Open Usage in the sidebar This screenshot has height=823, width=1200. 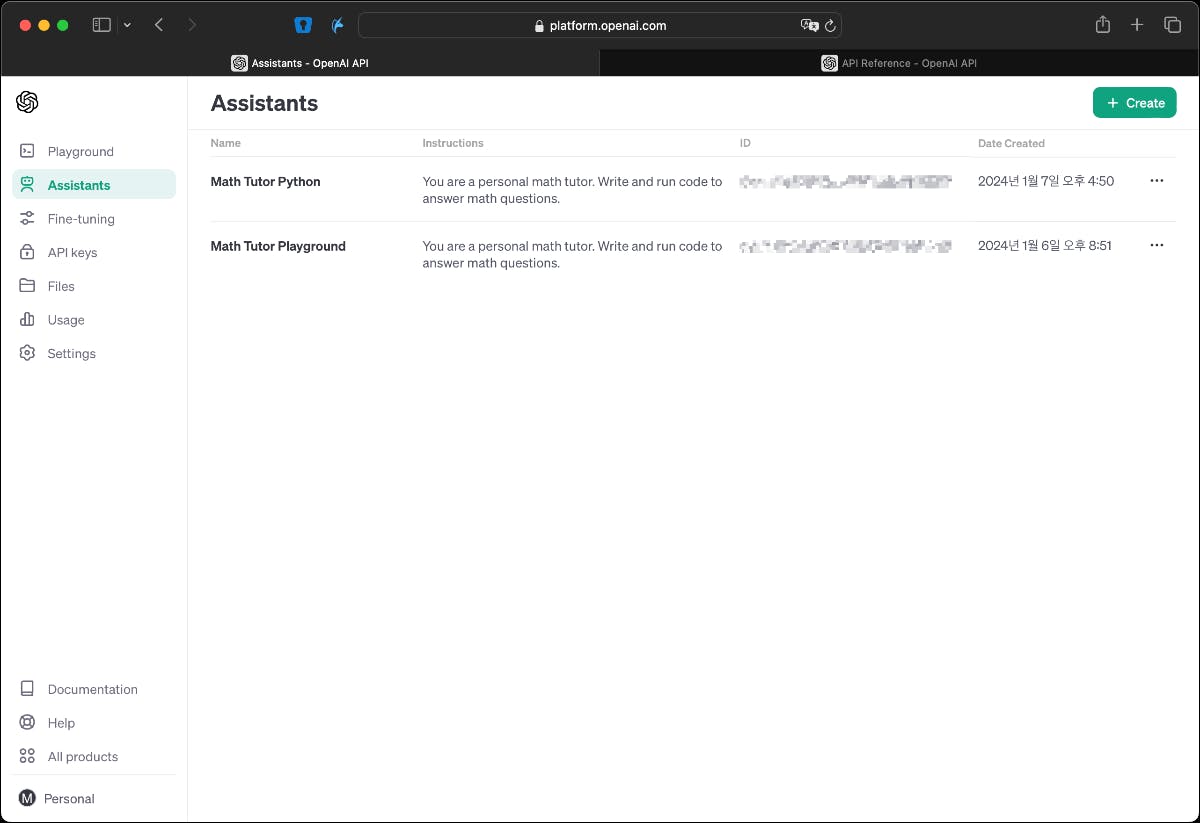pos(94,320)
